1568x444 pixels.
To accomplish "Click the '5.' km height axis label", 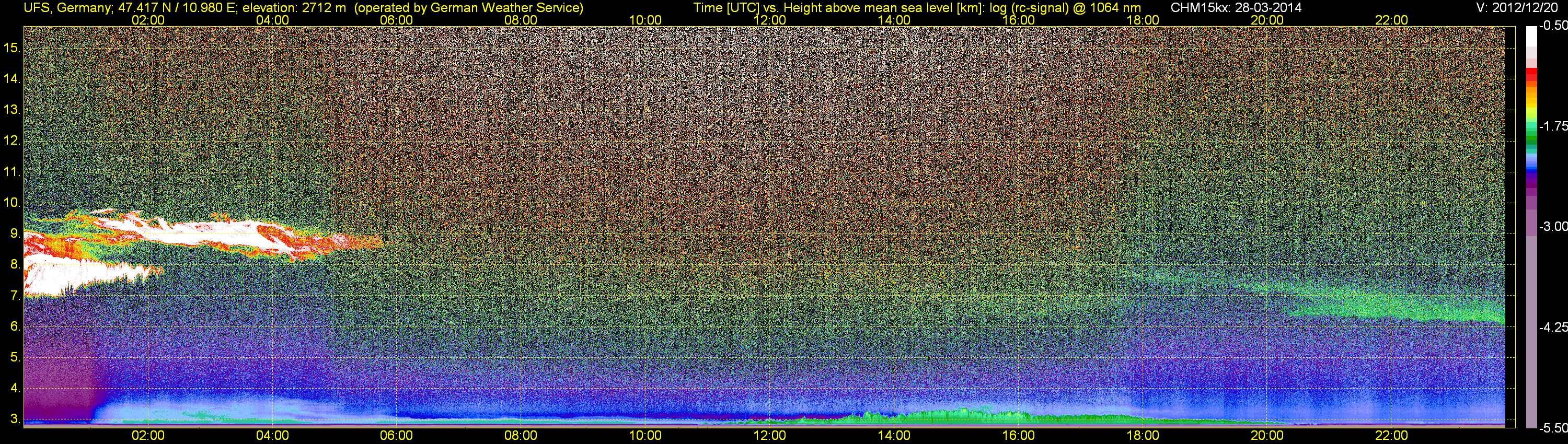I will click(15, 357).
